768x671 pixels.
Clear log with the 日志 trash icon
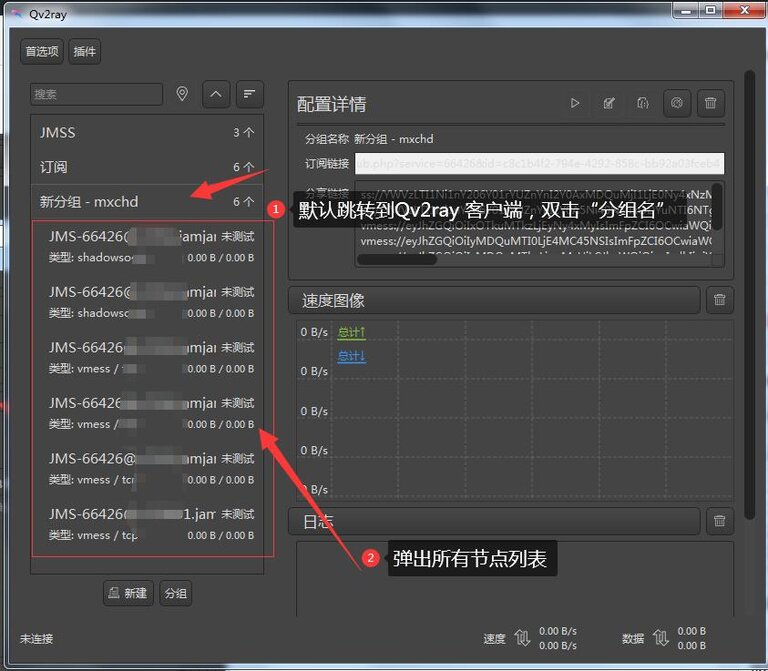click(x=720, y=521)
